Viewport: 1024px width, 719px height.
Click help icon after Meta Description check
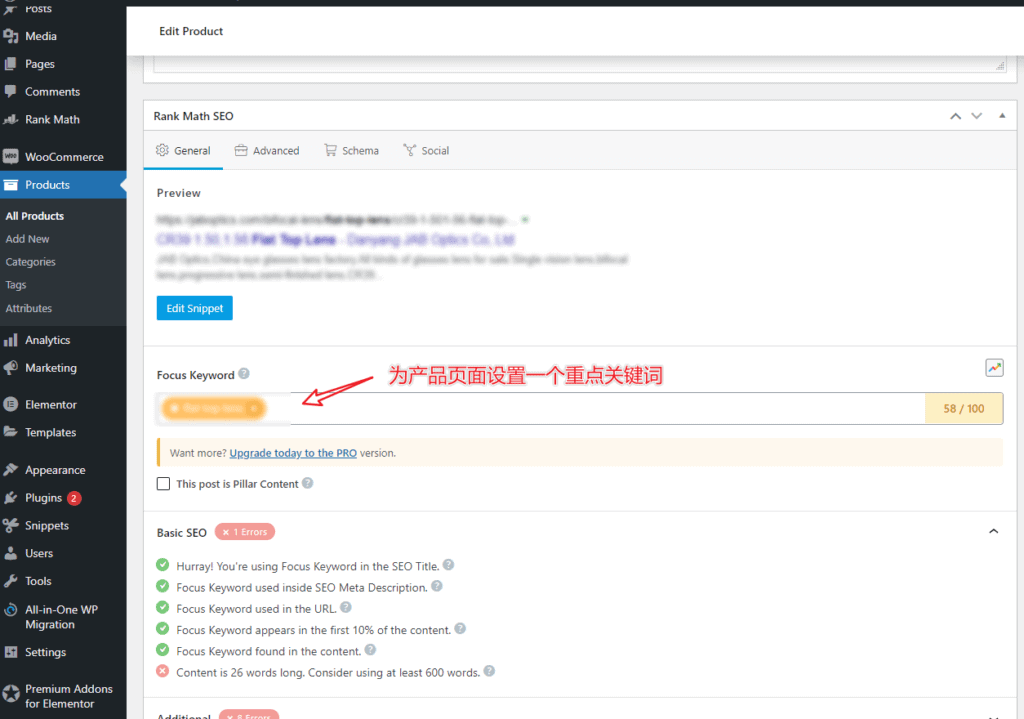[437, 586]
